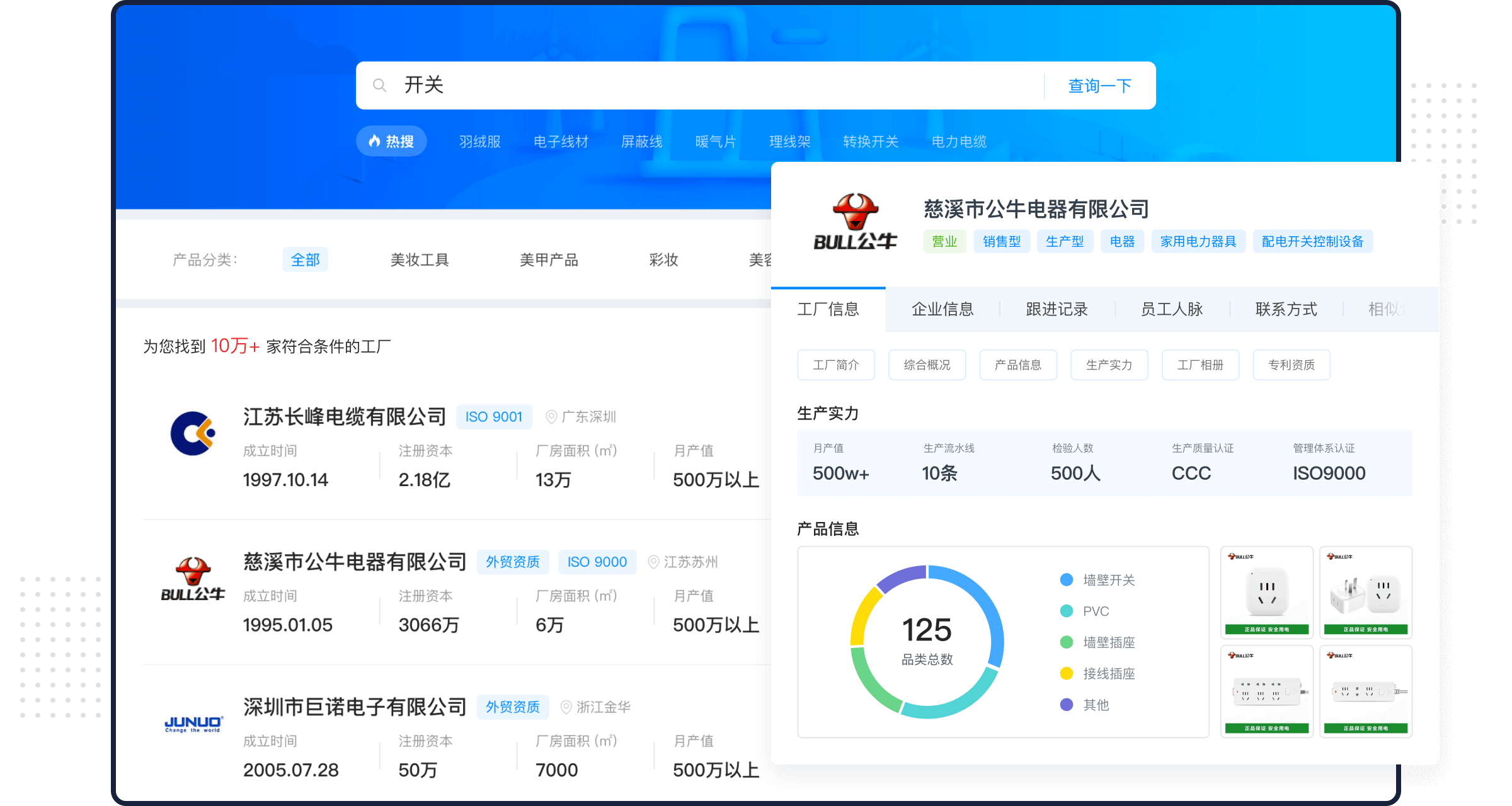The image size is (1512, 806).
Task: Open the 联系方式 tab
Action: pos(1285,309)
